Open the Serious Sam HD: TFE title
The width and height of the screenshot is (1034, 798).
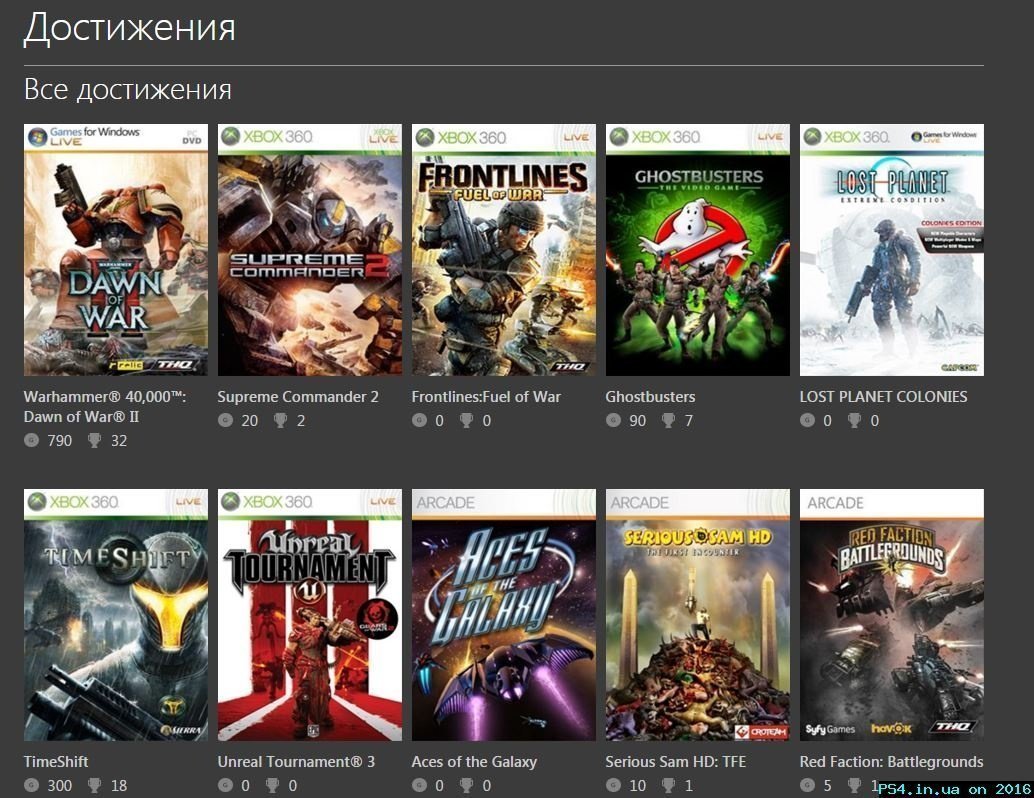tap(675, 762)
